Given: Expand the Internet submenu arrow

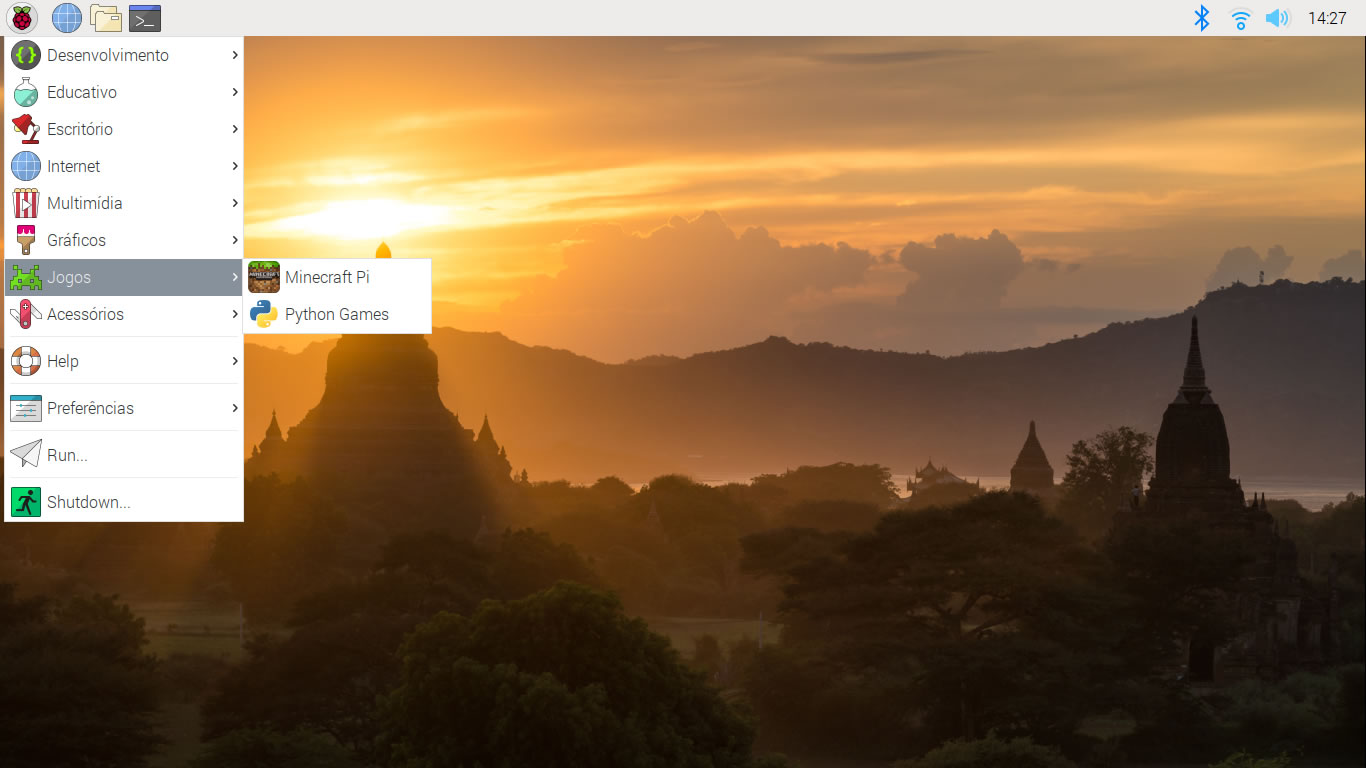Looking at the screenshot, I should coord(235,166).
